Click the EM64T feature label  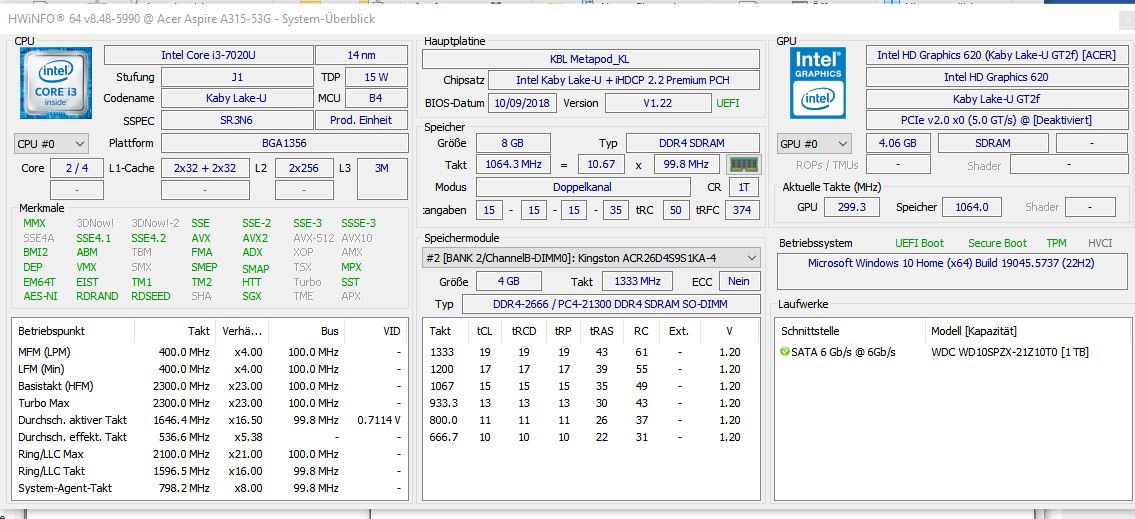coord(39,282)
